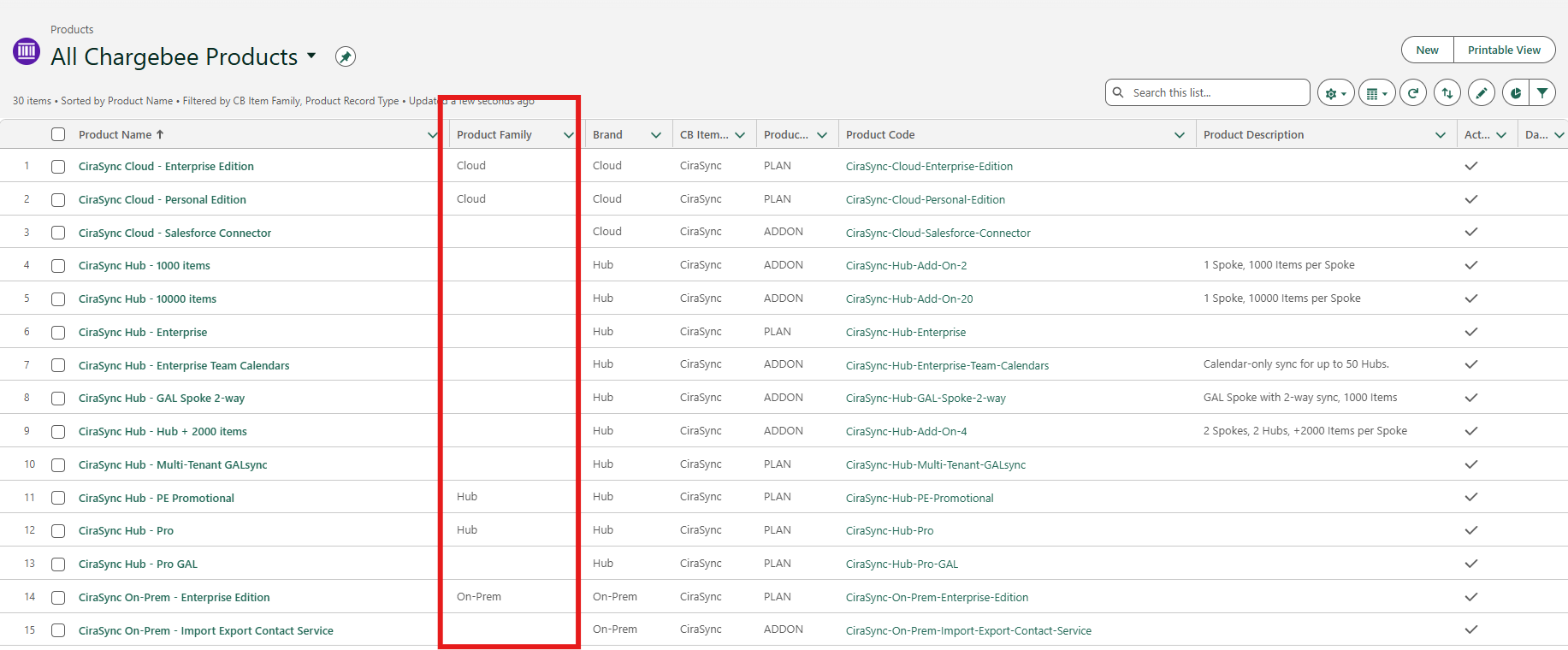Sort by the Product Description column header

pos(1253,135)
